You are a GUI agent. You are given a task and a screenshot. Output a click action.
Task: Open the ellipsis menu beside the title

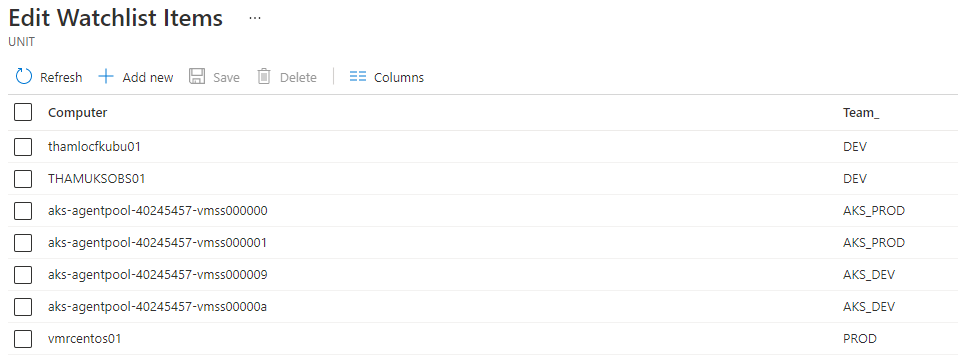[x=255, y=18]
